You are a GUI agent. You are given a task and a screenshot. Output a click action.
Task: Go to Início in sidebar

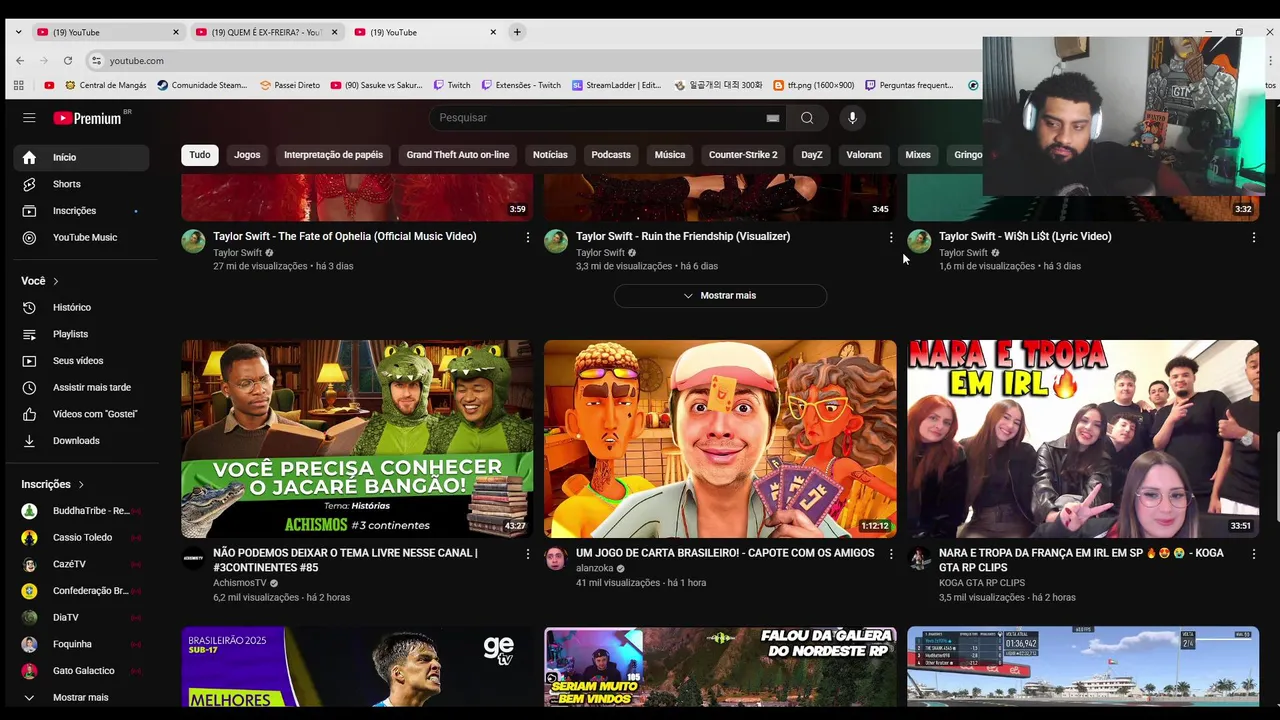coord(82,157)
